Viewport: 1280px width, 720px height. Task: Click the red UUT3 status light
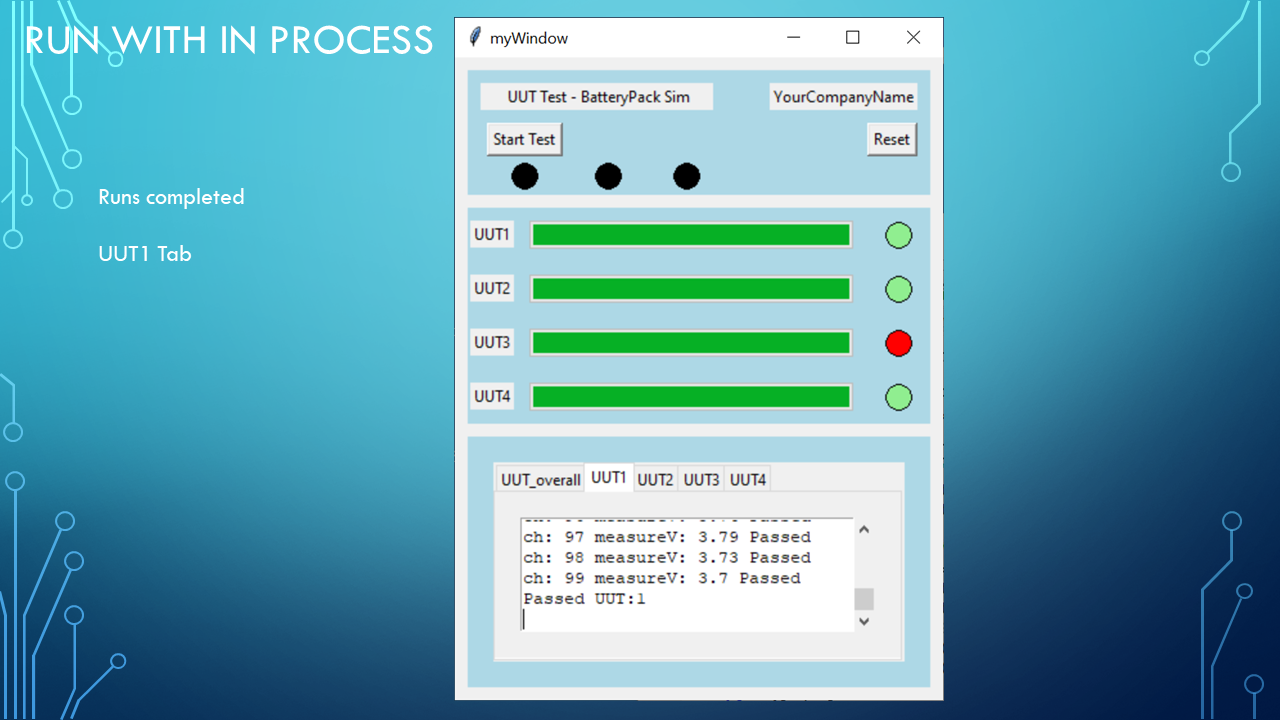coord(898,343)
